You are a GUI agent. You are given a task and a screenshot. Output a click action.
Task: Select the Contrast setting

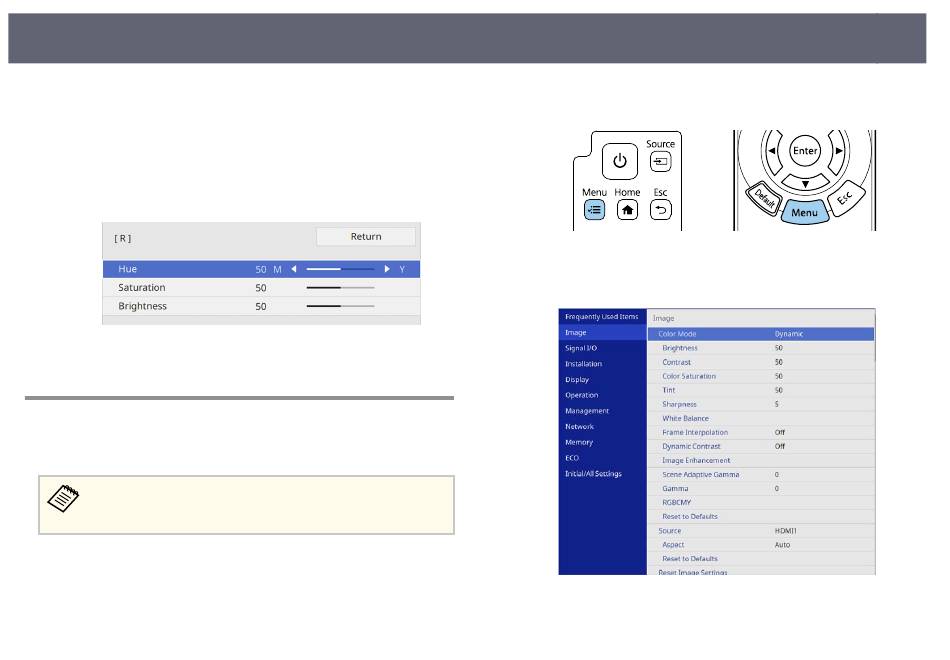point(761,362)
